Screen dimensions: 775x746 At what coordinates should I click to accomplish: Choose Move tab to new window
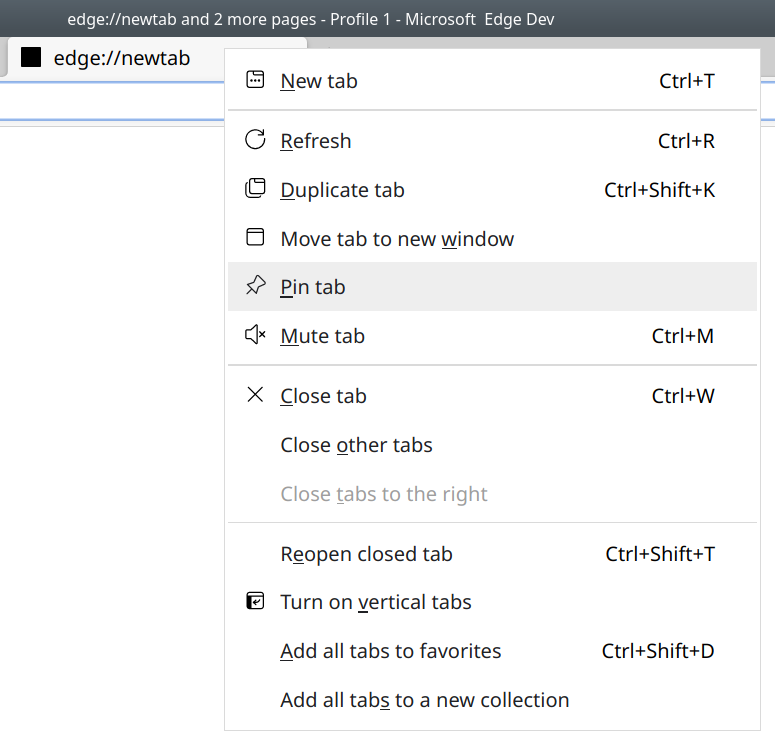[x=492, y=239]
